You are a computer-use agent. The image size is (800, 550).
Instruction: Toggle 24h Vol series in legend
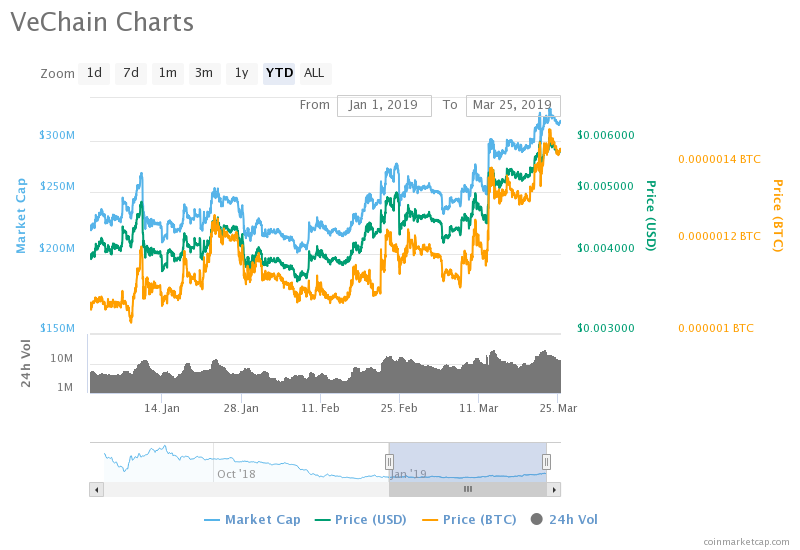tap(564, 519)
